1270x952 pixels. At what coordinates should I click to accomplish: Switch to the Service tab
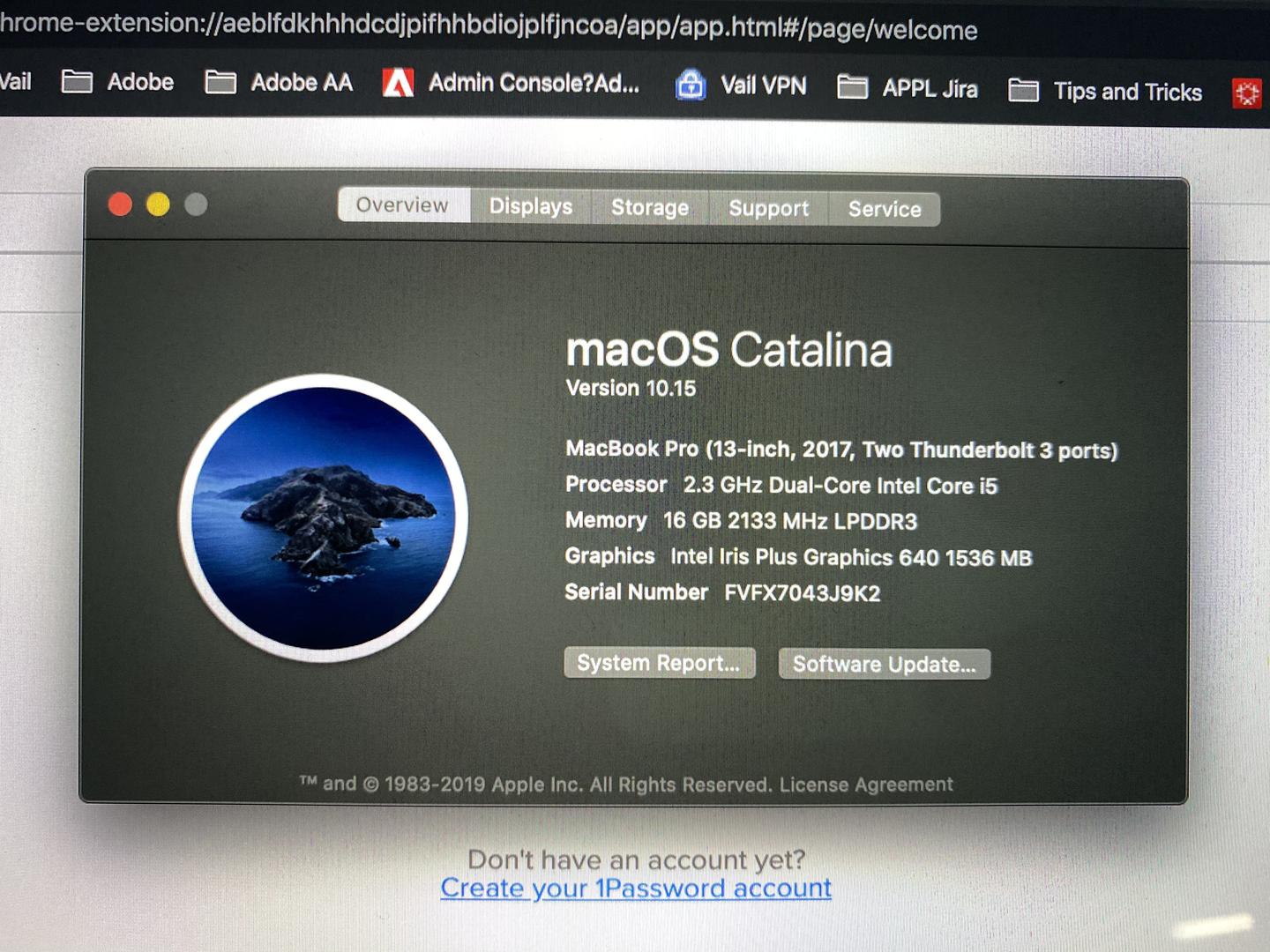(x=885, y=209)
